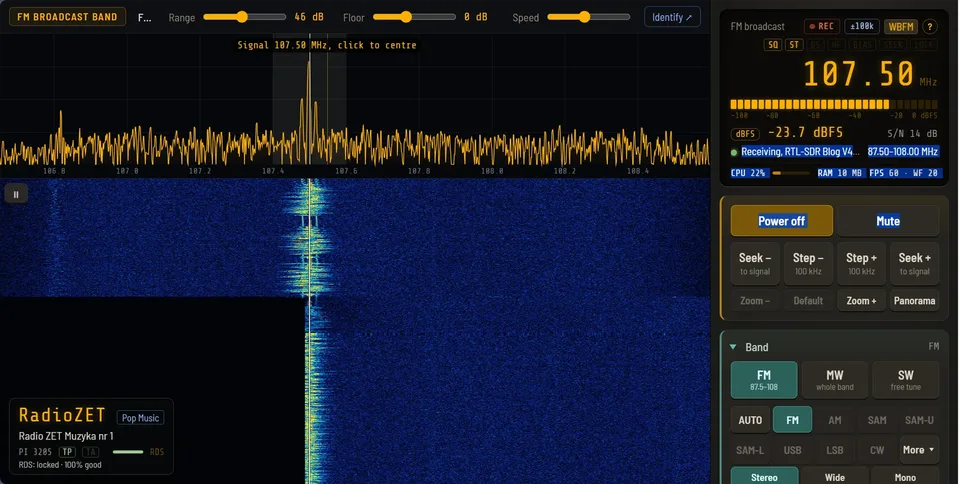The height and width of the screenshot is (484, 960).
Task: Choose FM demodulation mode
Action: [x=792, y=420]
